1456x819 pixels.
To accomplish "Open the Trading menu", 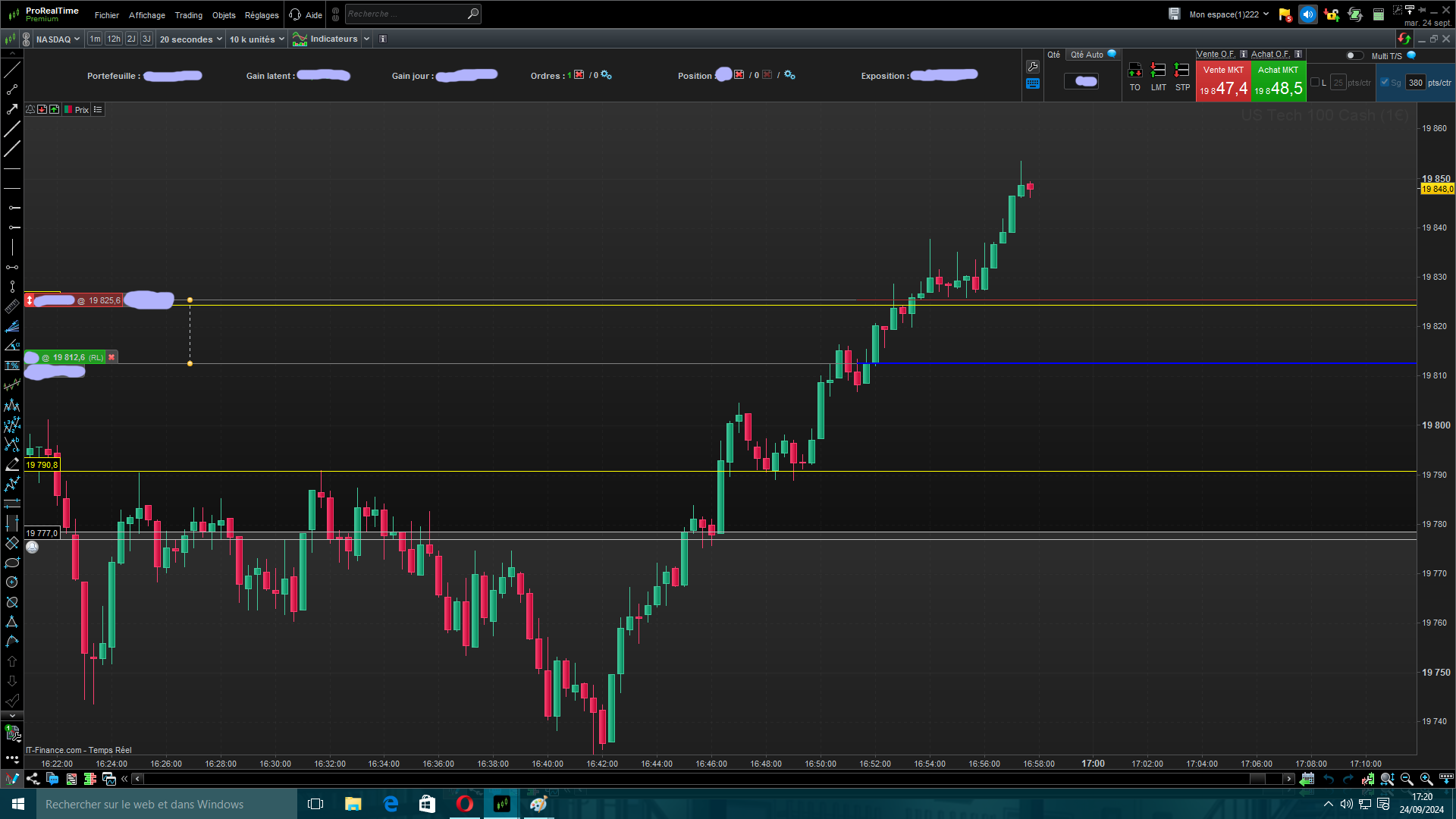I will (x=188, y=15).
